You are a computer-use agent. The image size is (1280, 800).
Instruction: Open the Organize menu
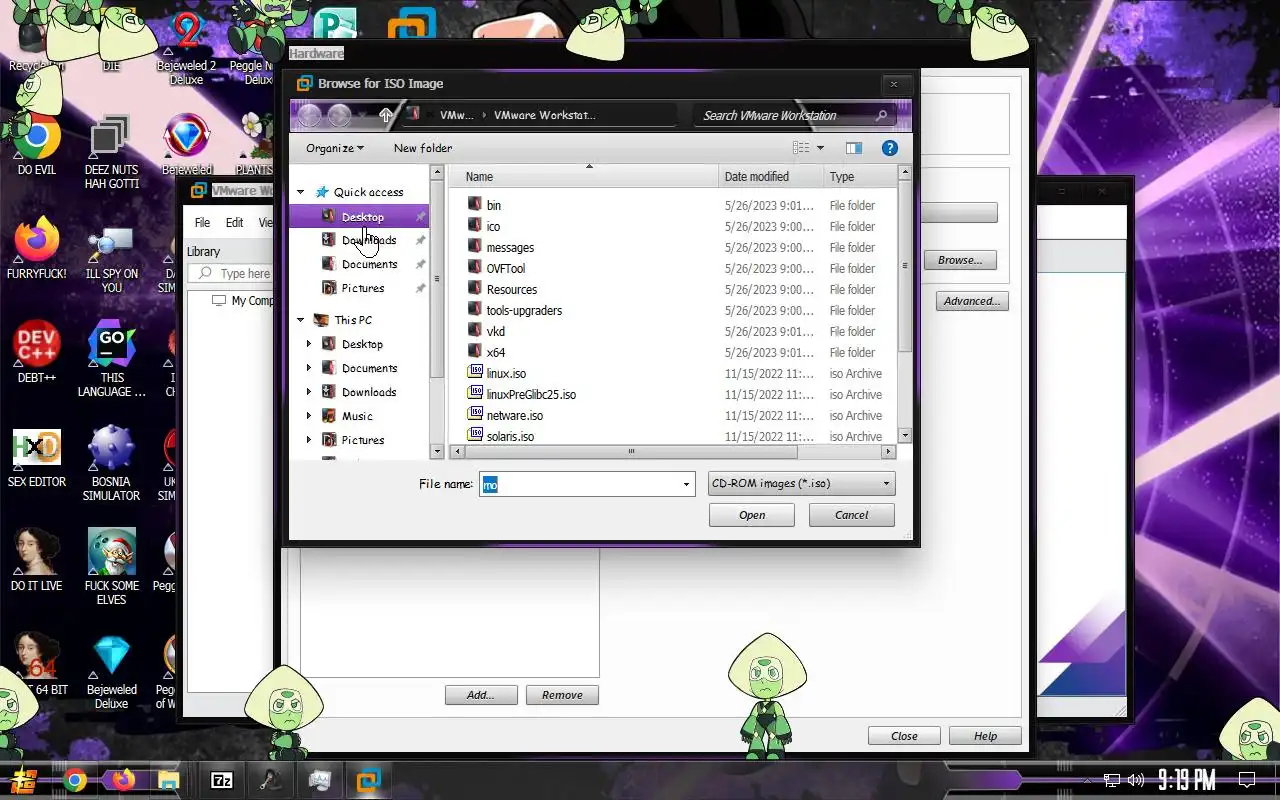click(335, 148)
